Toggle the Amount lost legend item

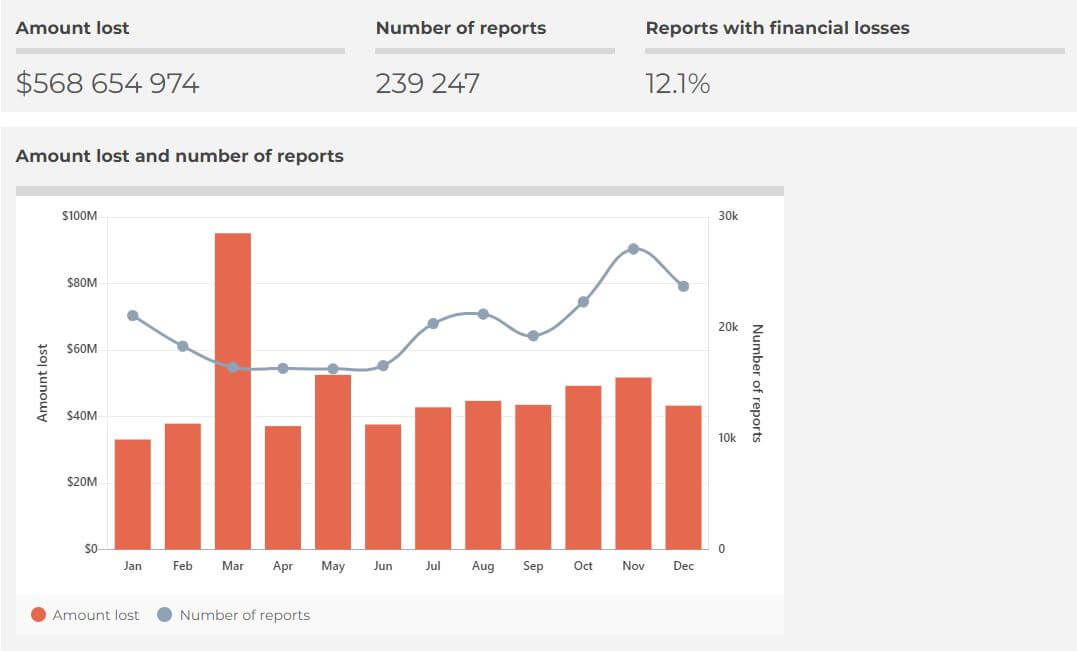coord(95,615)
